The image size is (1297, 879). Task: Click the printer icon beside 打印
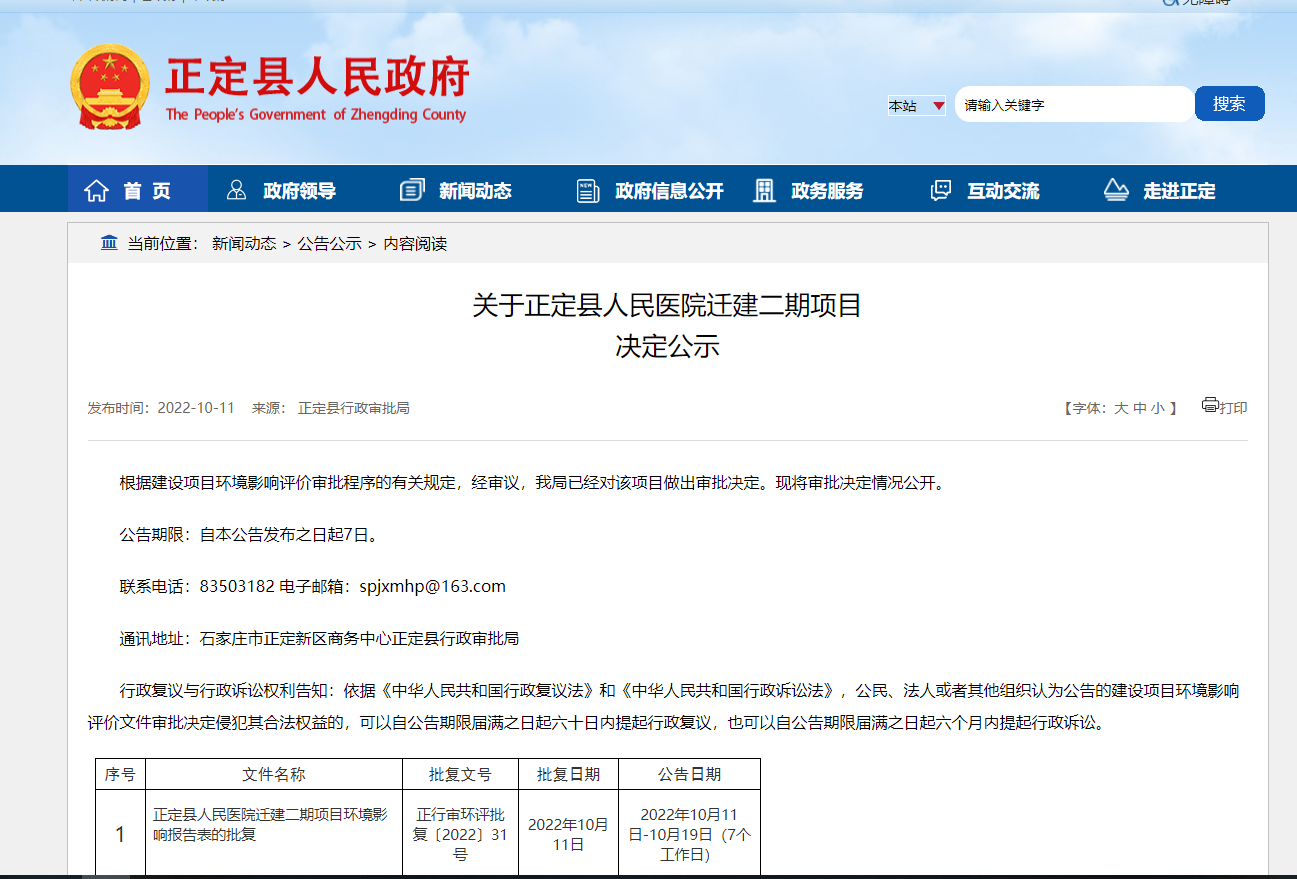point(1210,405)
